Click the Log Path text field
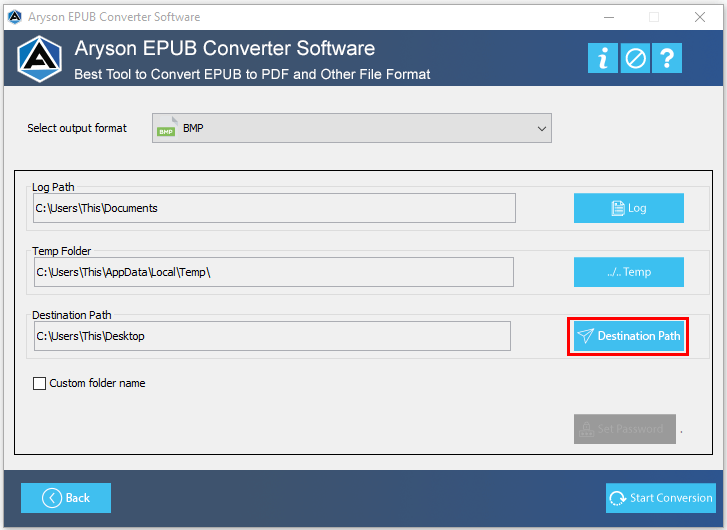 [x=274, y=208]
